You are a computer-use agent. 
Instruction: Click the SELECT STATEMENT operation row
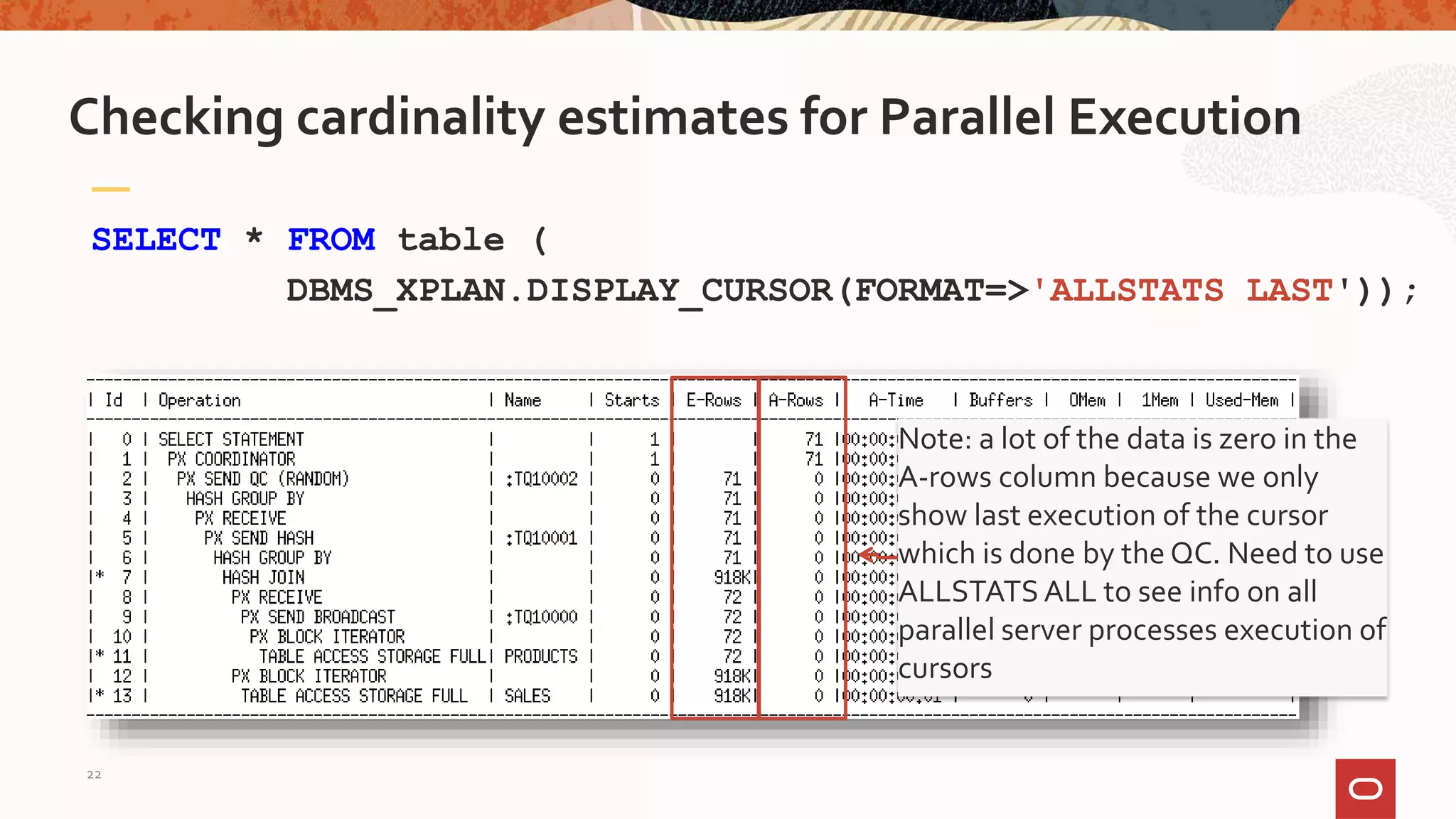[x=231, y=439]
